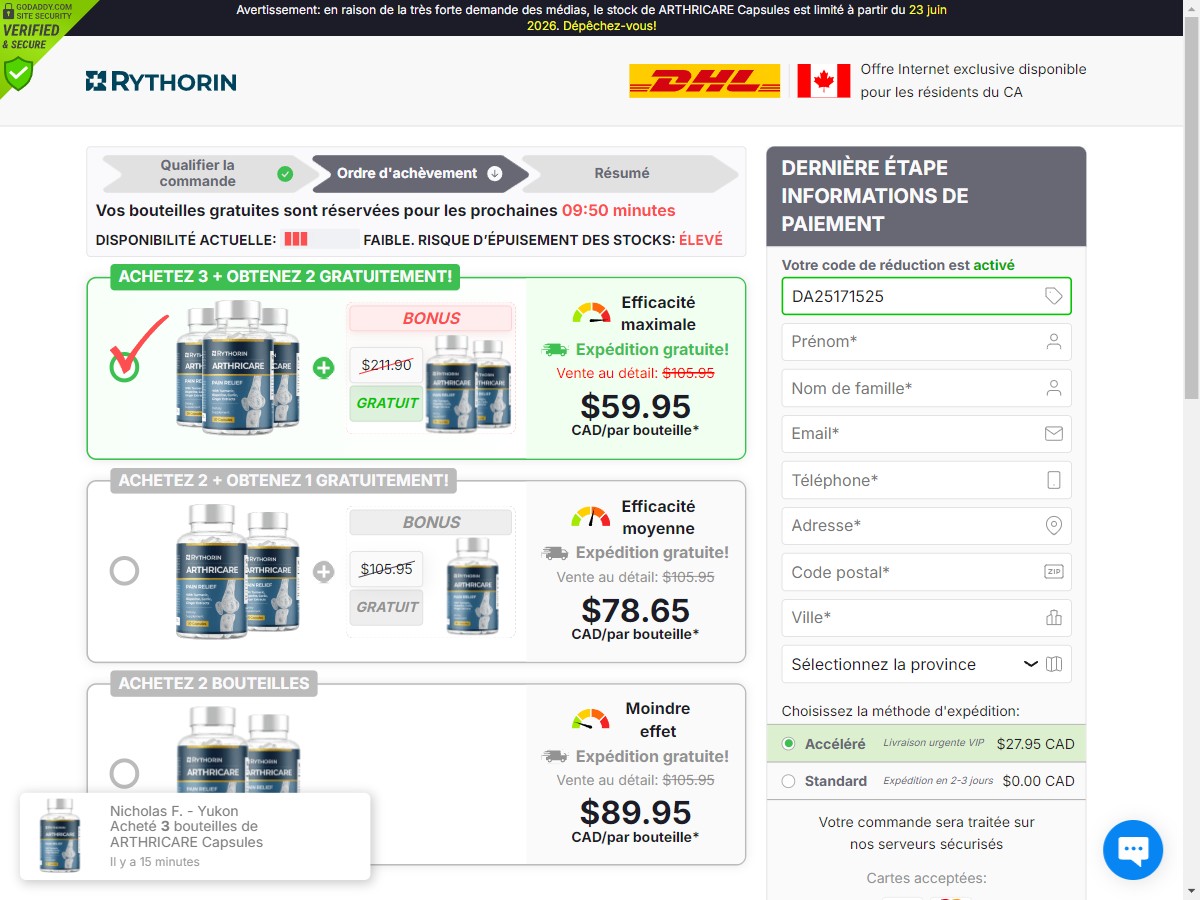
Task: Click the phone icon in Téléphone field
Action: click(x=1053, y=480)
